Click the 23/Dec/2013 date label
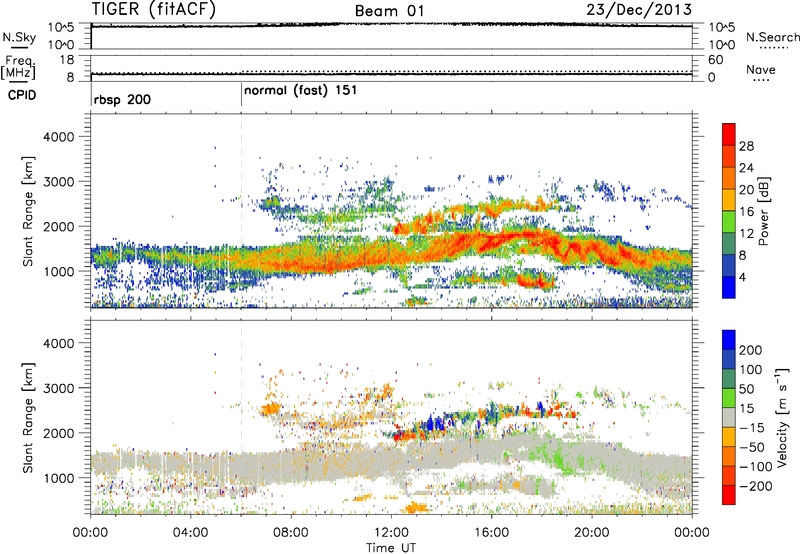 [639, 9]
